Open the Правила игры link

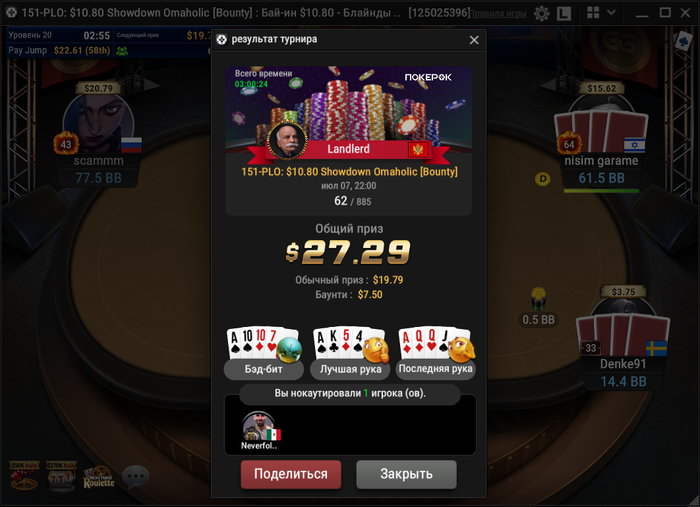point(498,13)
